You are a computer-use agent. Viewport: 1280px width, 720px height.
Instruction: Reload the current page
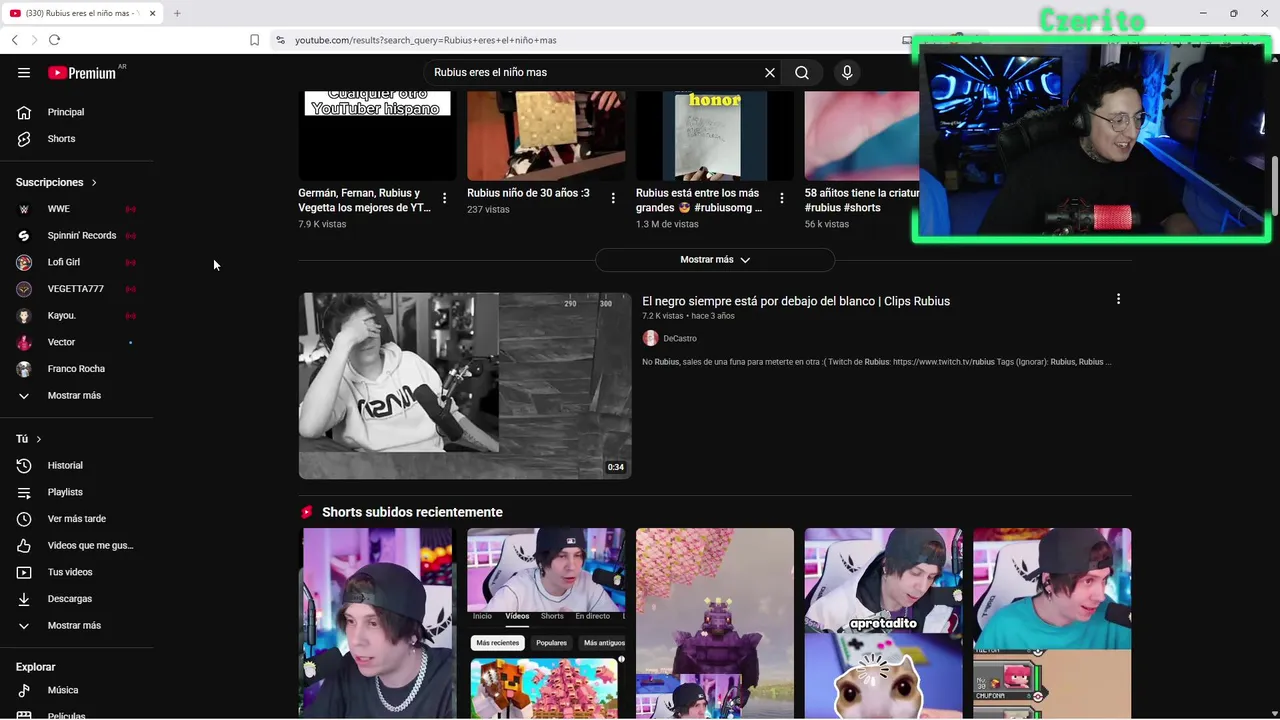point(54,40)
